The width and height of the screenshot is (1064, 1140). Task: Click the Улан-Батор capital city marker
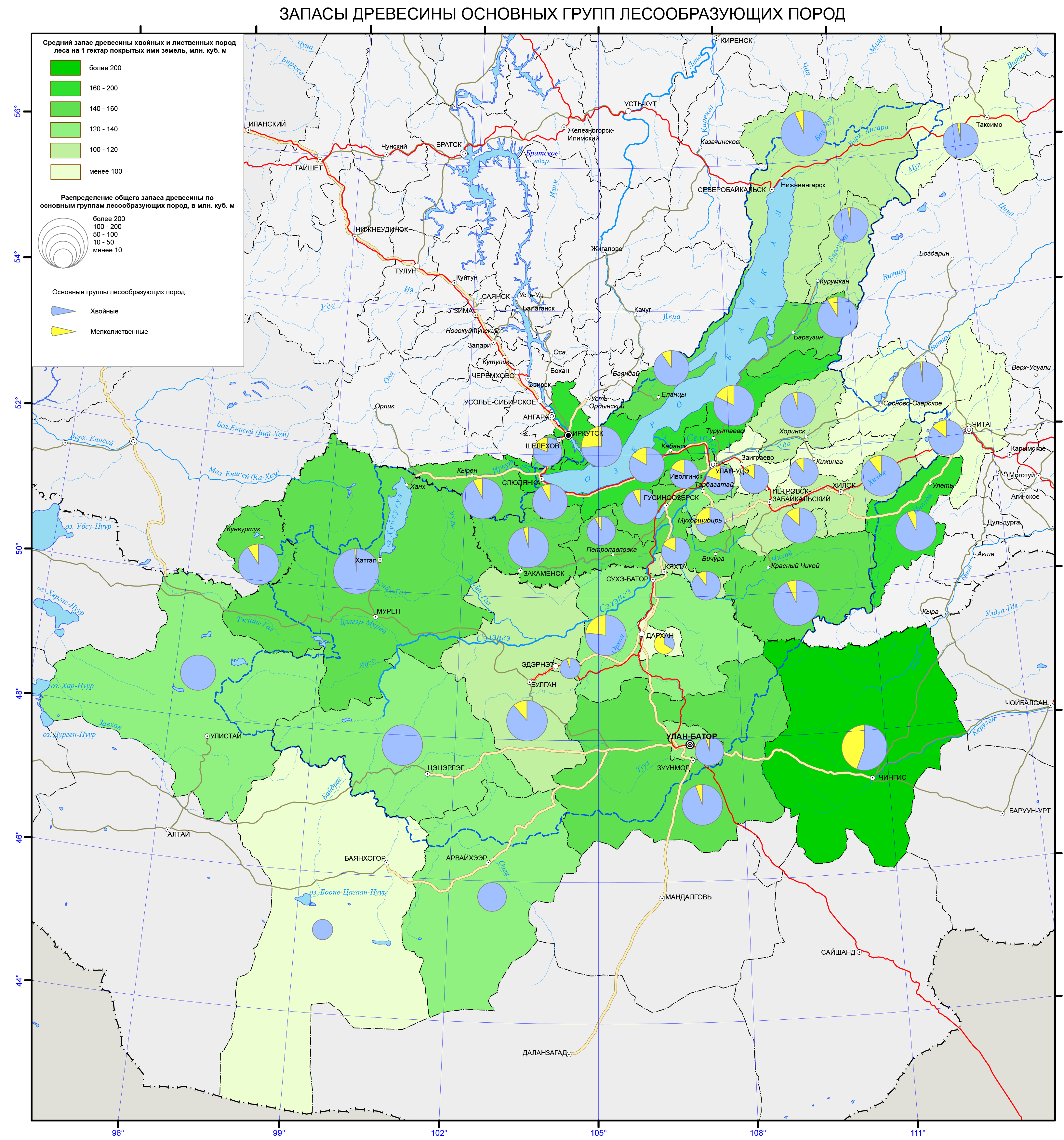(x=690, y=744)
